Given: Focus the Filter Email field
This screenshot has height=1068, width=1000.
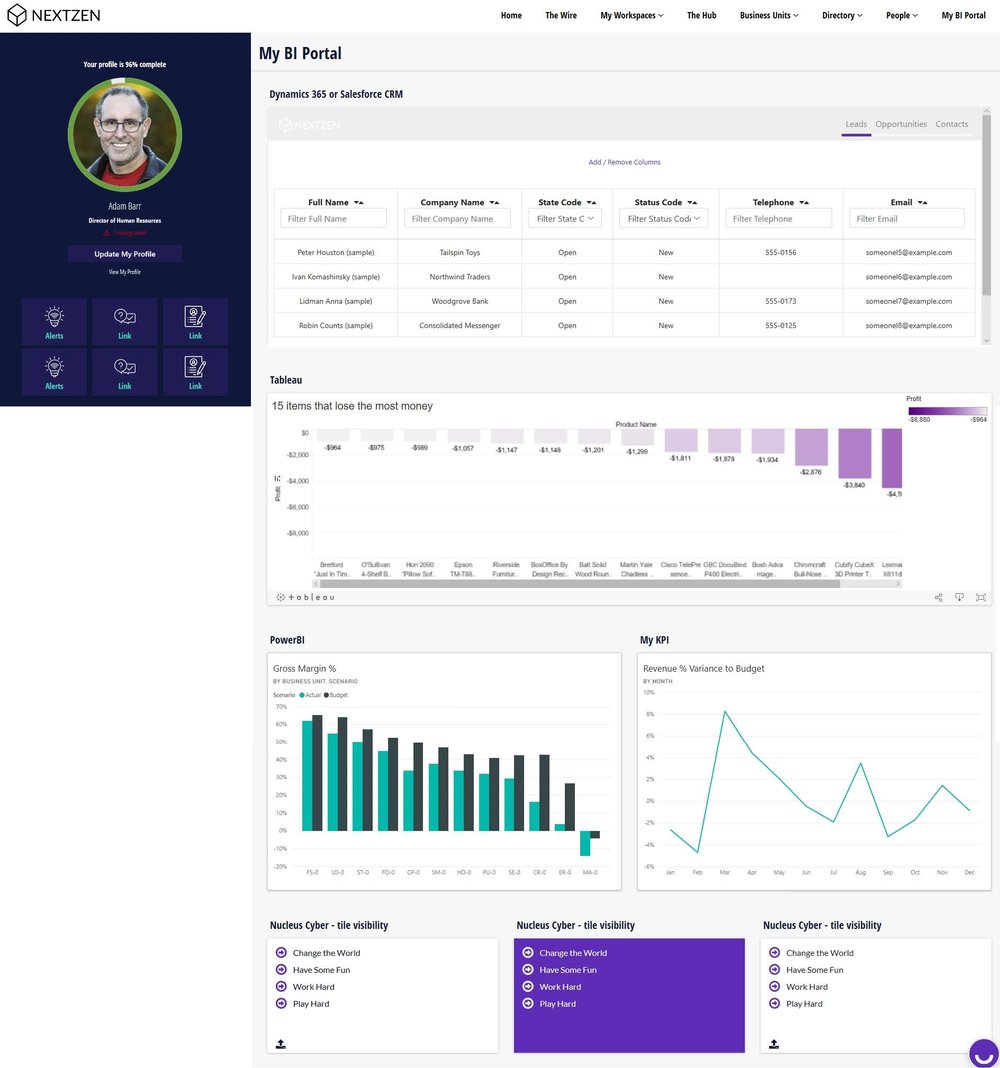Looking at the screenshot, I should pyautogui.click(x=907, y=219).
